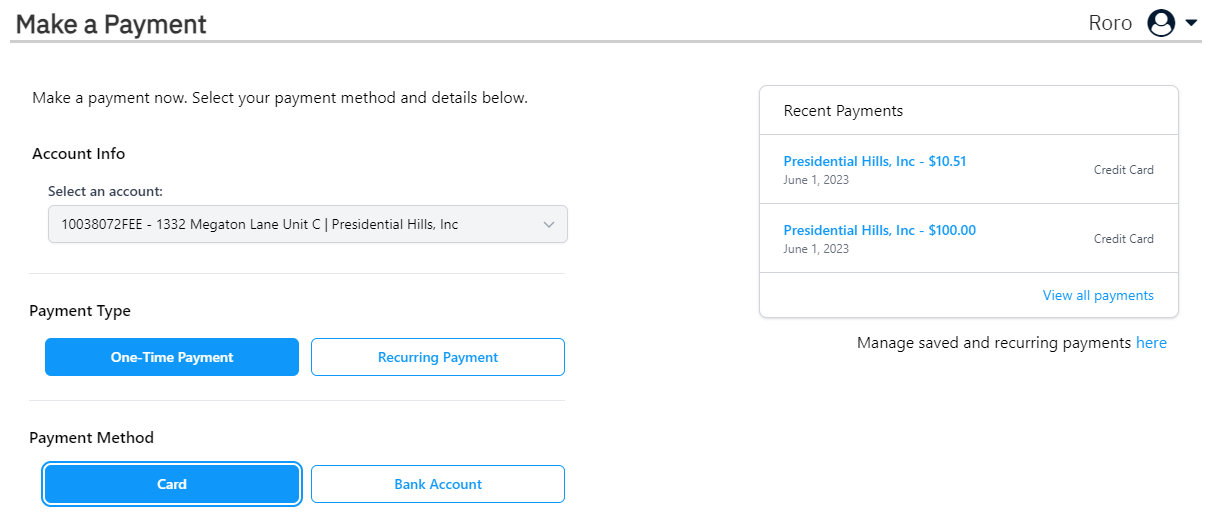This screenshot has height=515, width=1218.
Task: Switch to the Recurring Payment type
Action: [438, 357]
